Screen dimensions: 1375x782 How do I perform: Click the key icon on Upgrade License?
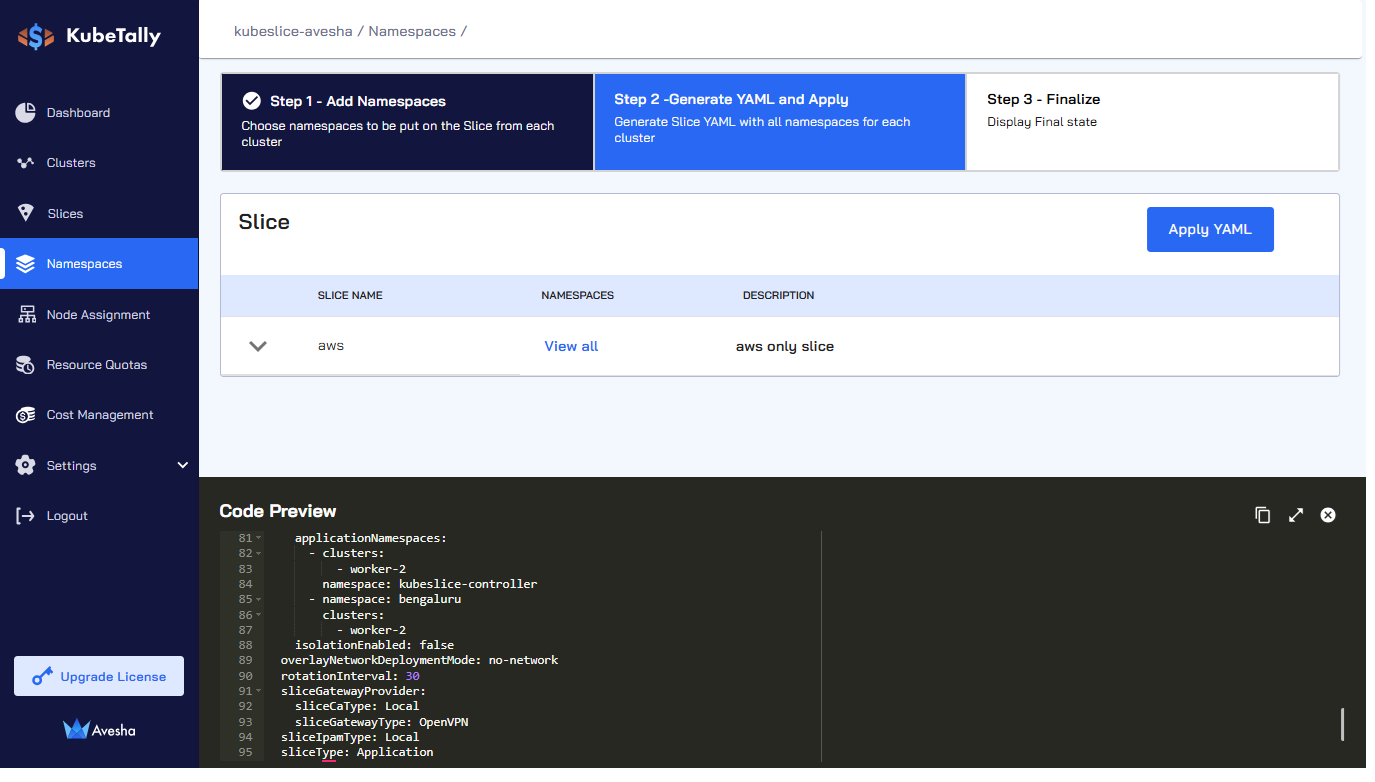(x=42, y=677)
